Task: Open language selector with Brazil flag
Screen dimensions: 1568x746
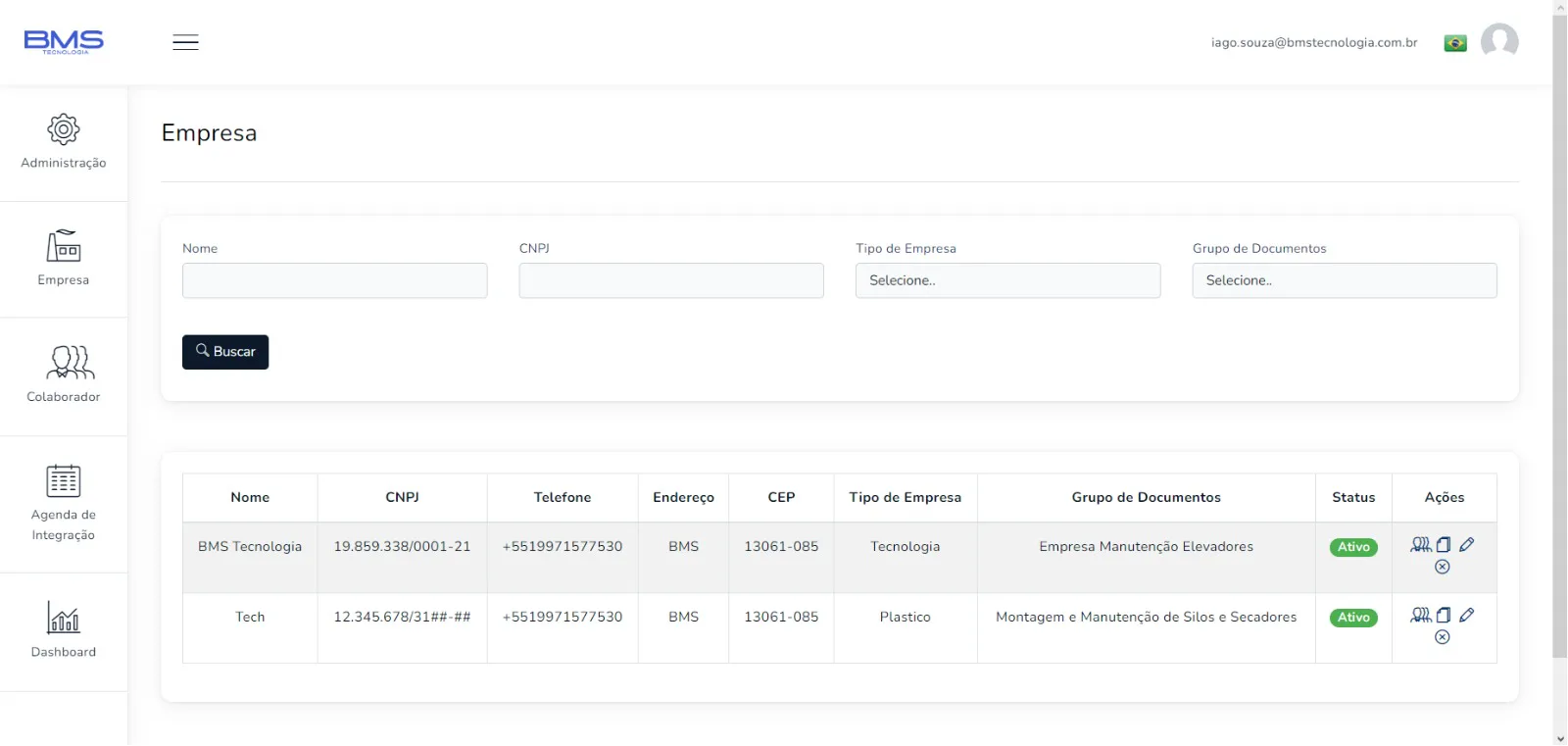Action: click(x=1455, y=43)
